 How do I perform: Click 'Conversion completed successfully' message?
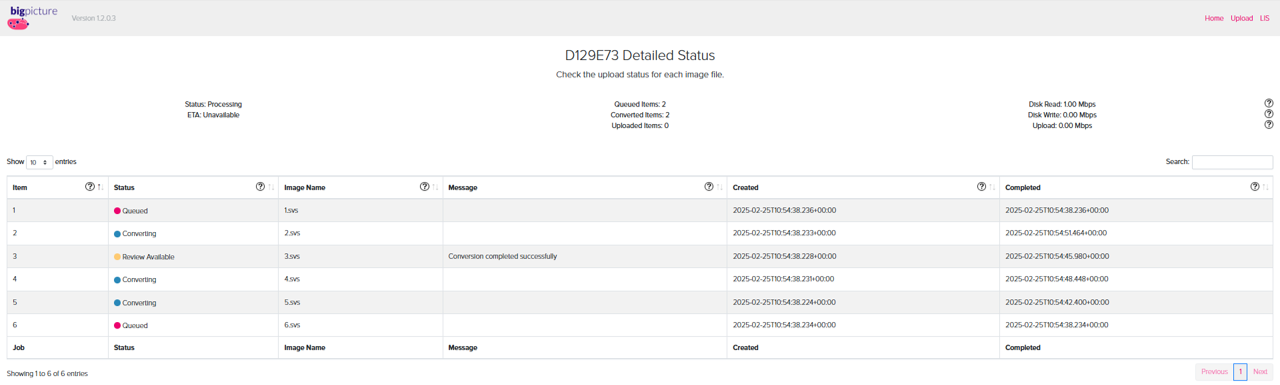(x=503, y=256)
